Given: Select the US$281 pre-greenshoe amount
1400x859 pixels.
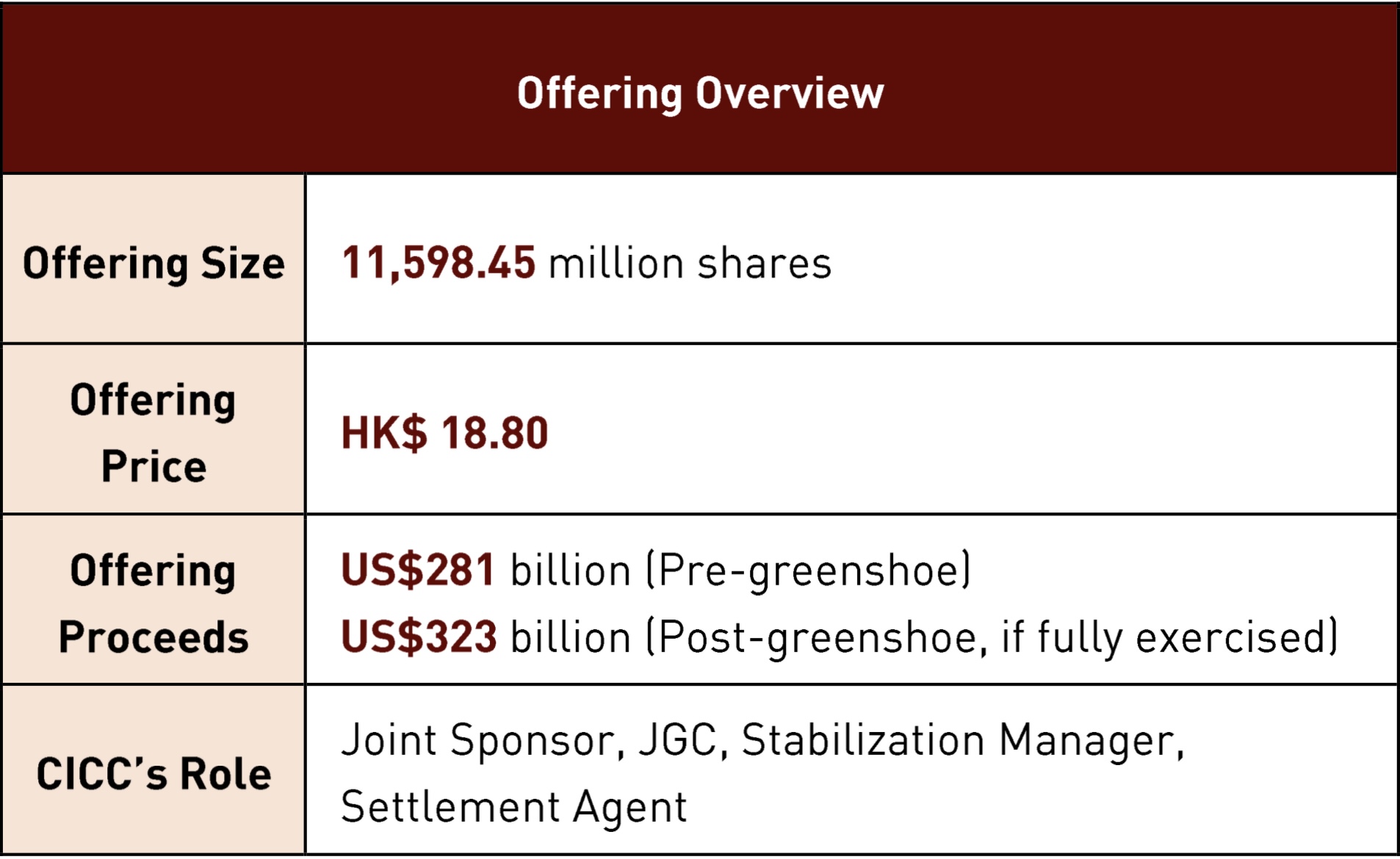Looking at the screenshot, I should (x=418, y=570).
